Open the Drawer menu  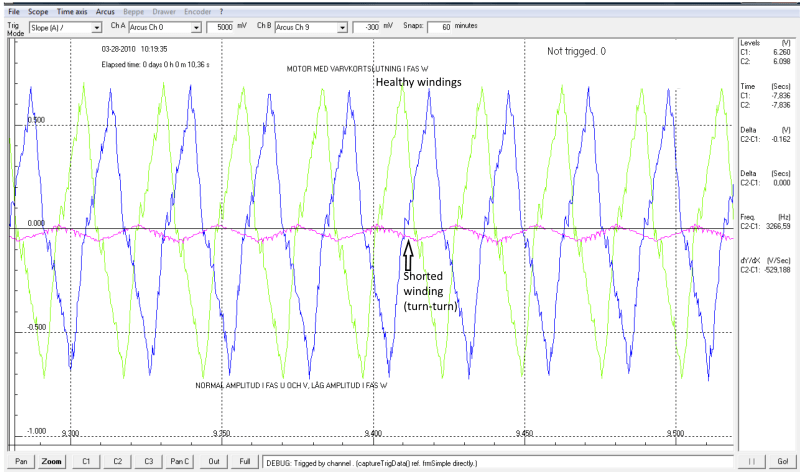pyautogui.click(x=164, y=11)
